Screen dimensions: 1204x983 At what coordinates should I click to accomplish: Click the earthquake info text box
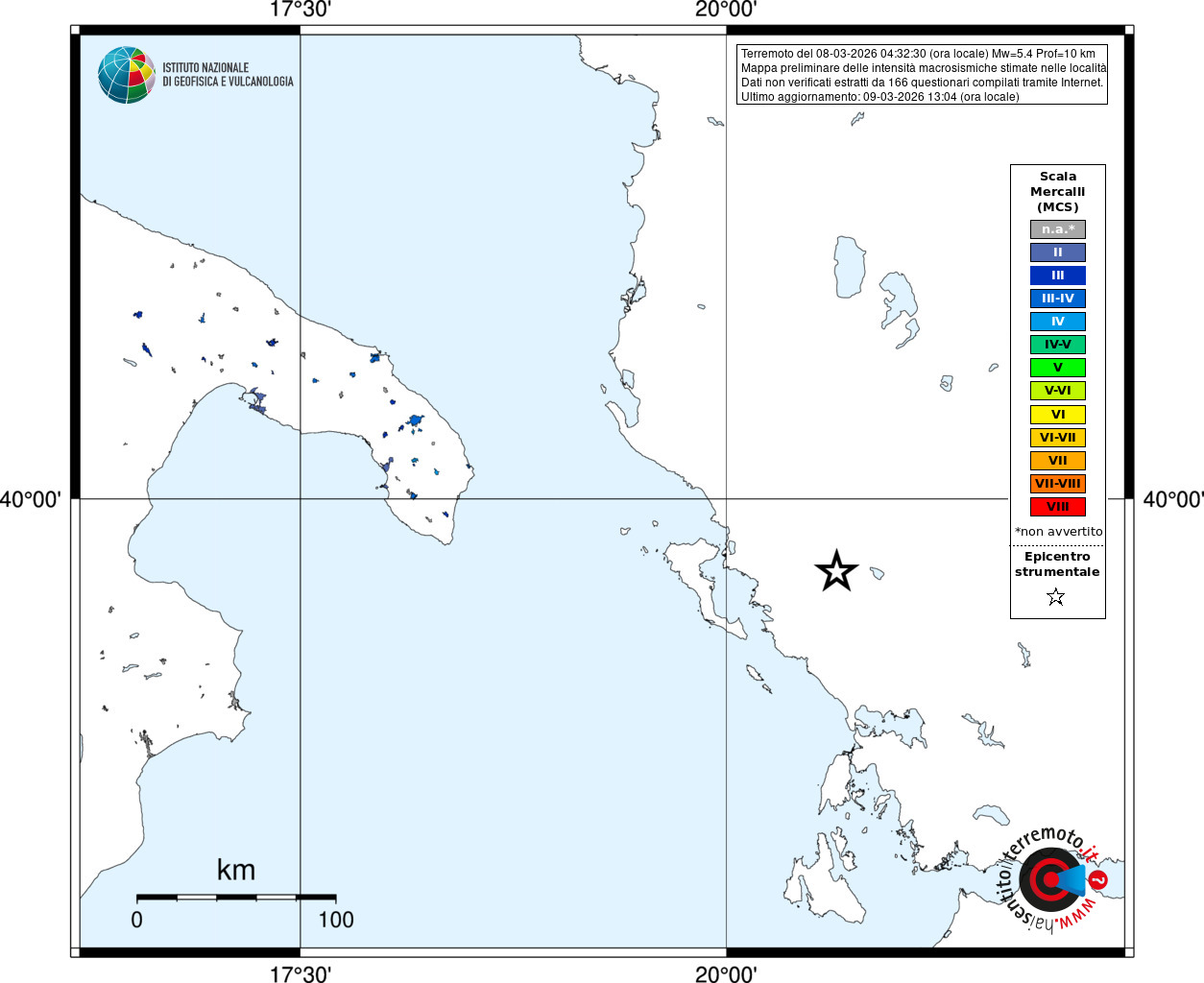click(x=923, y=75)
